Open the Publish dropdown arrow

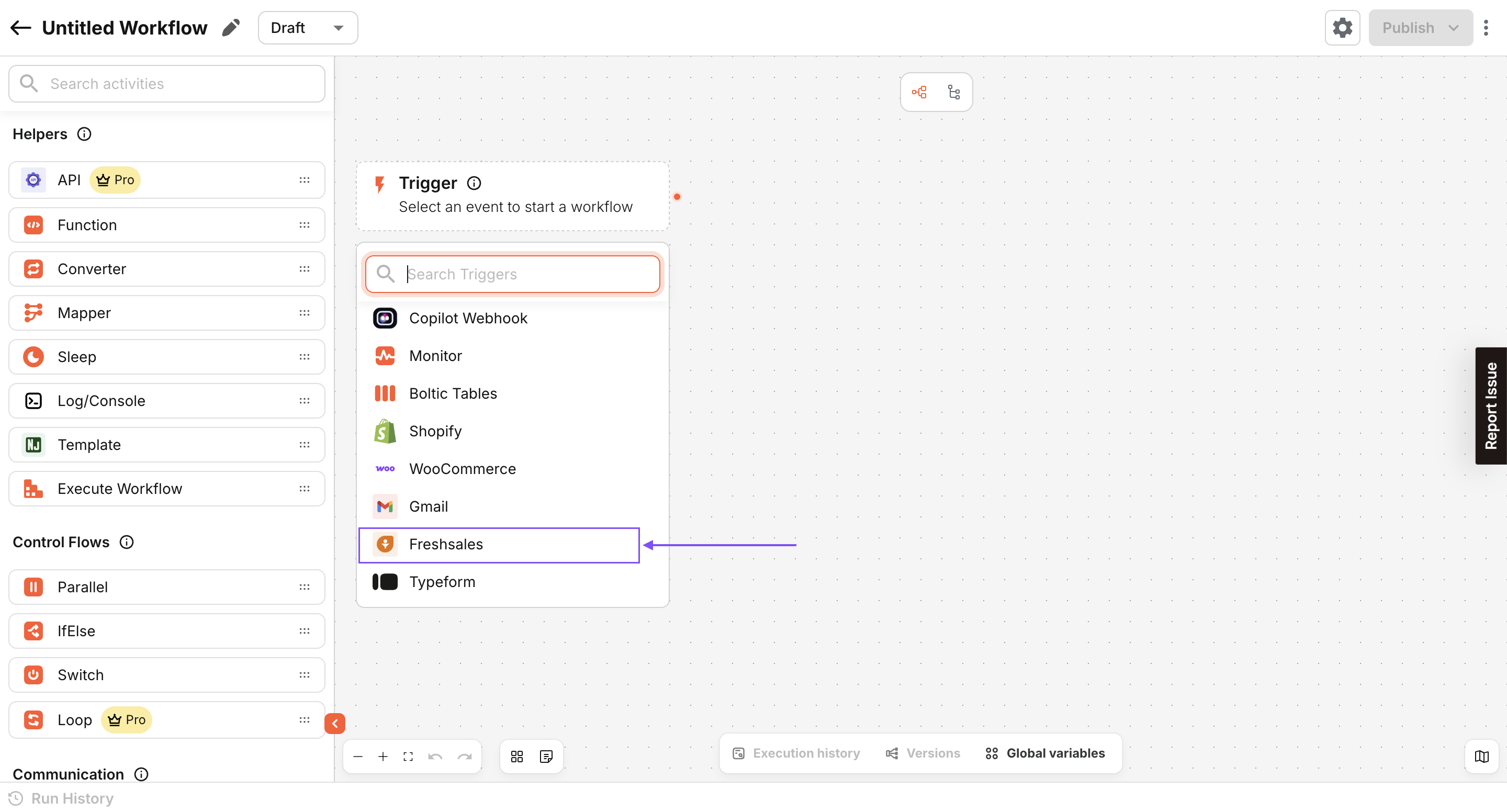point(1453,28)
